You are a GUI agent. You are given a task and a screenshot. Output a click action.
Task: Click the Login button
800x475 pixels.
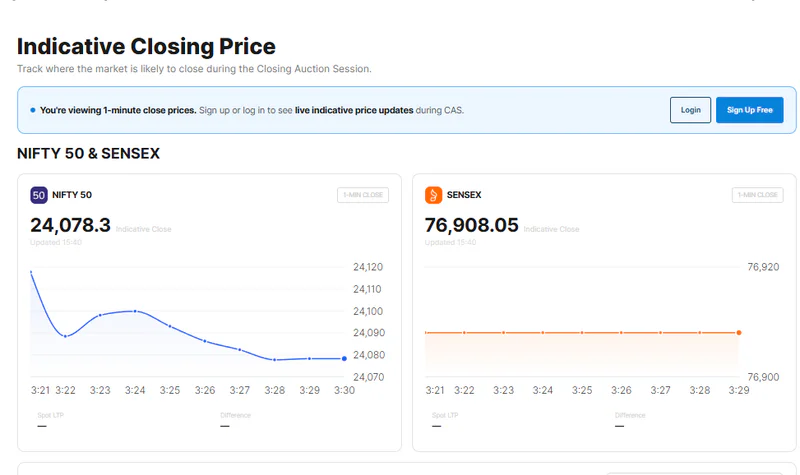690,110
